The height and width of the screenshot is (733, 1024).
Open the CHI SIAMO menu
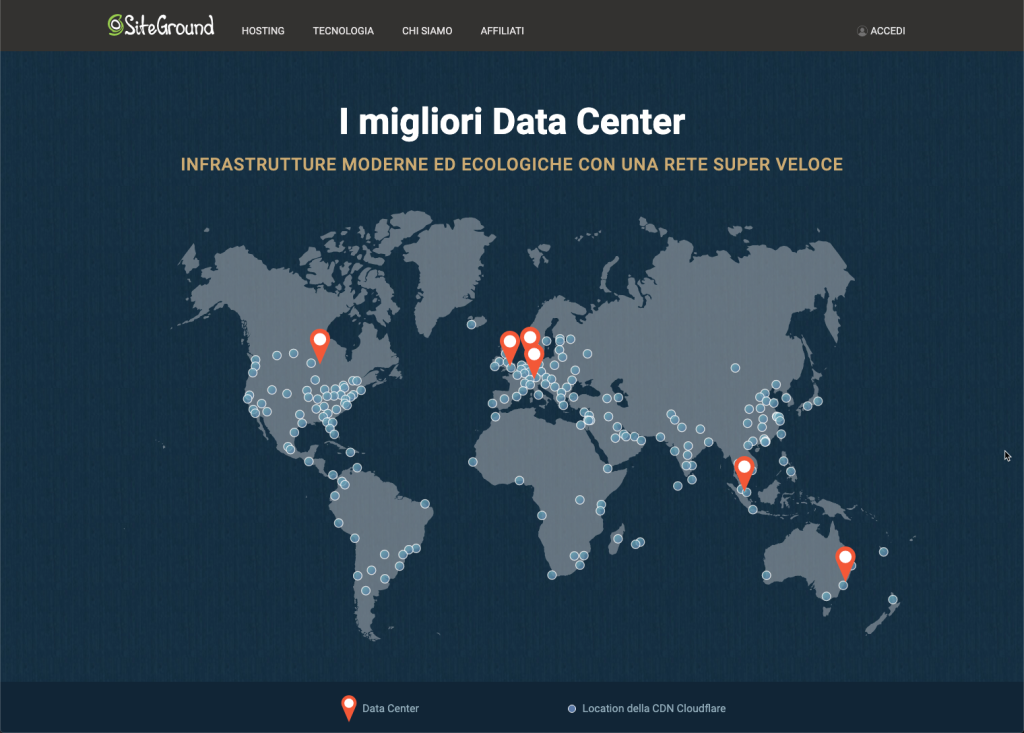pos(427,31)
